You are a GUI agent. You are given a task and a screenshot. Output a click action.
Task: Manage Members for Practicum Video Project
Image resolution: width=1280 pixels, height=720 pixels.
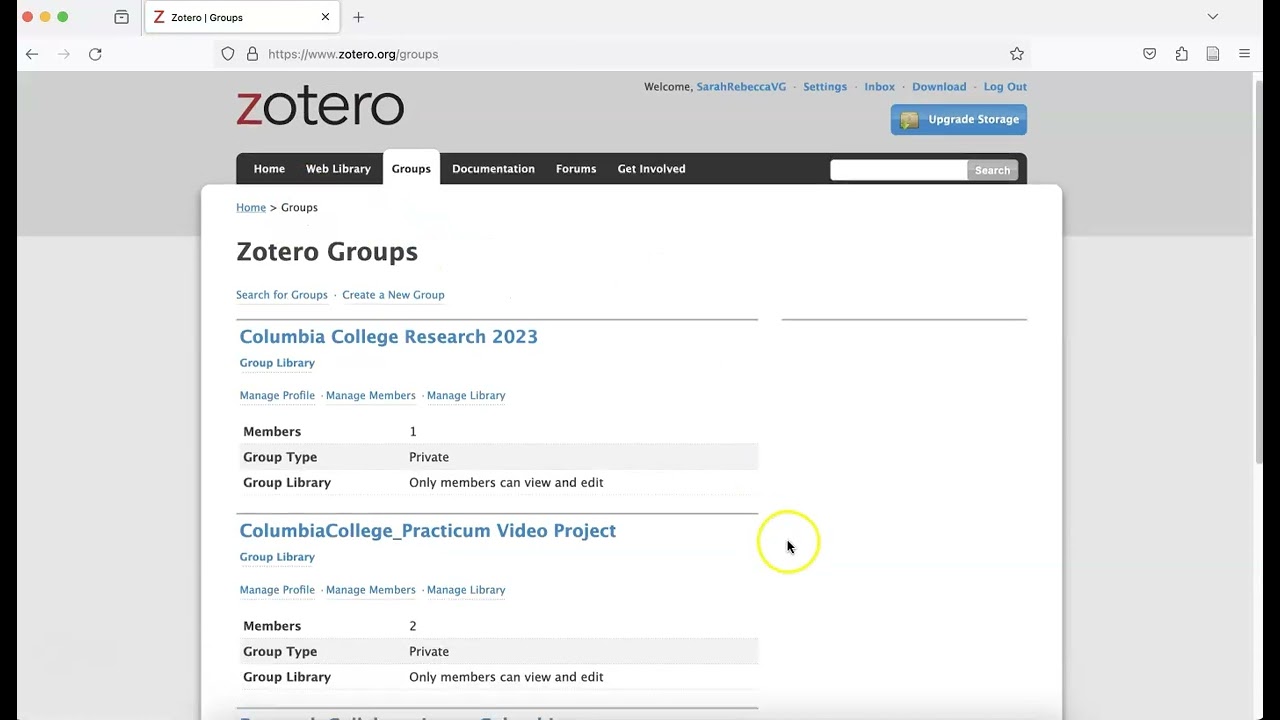pos(370,590)
